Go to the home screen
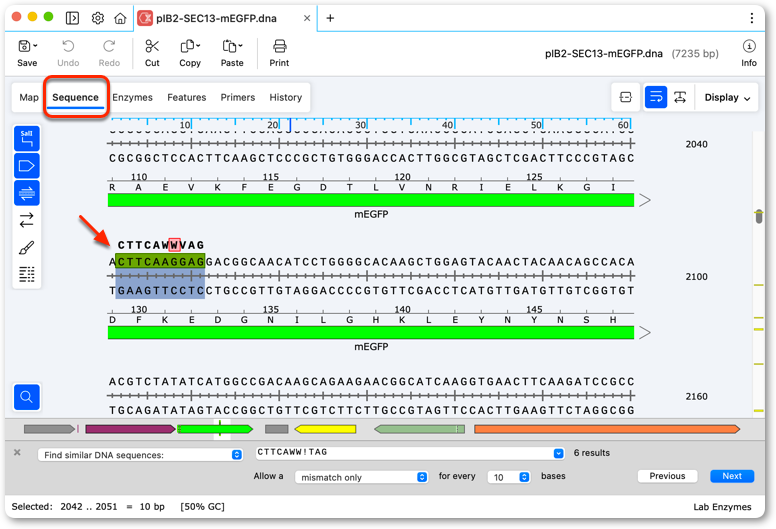 click(x=120, y=18)
